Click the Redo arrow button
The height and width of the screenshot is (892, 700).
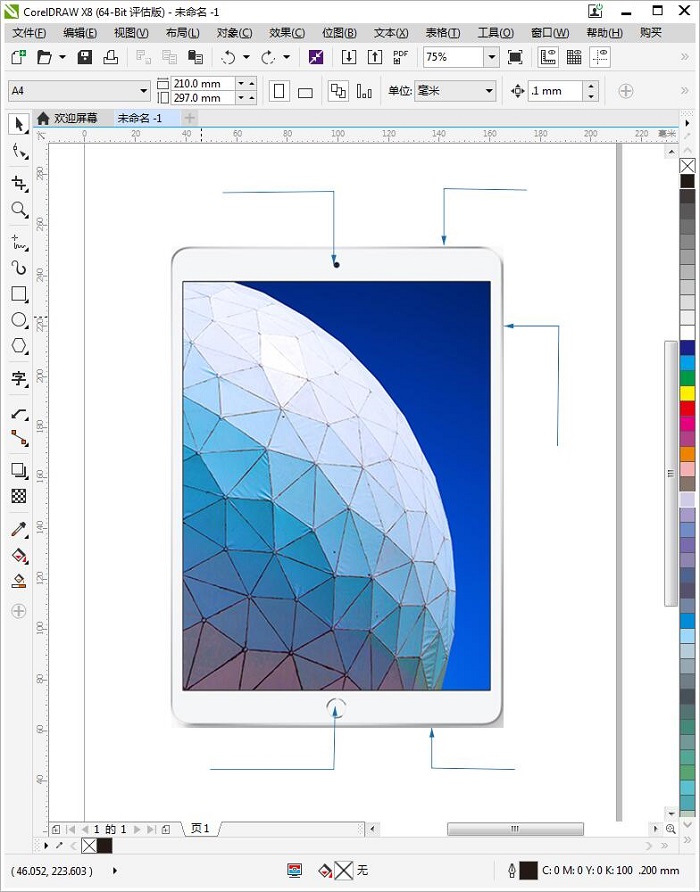(x=268, y=57)
